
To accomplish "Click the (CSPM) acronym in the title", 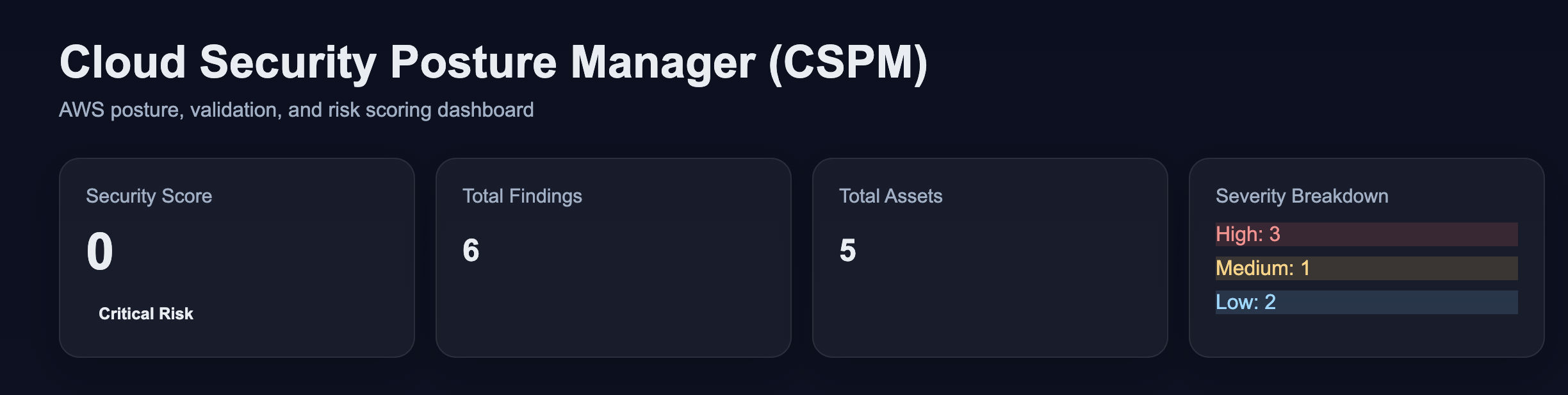I will (847, 63).
